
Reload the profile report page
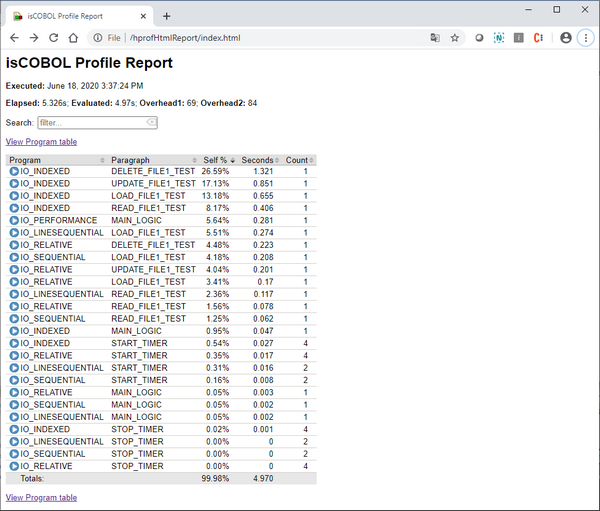[x=54, y=38]
